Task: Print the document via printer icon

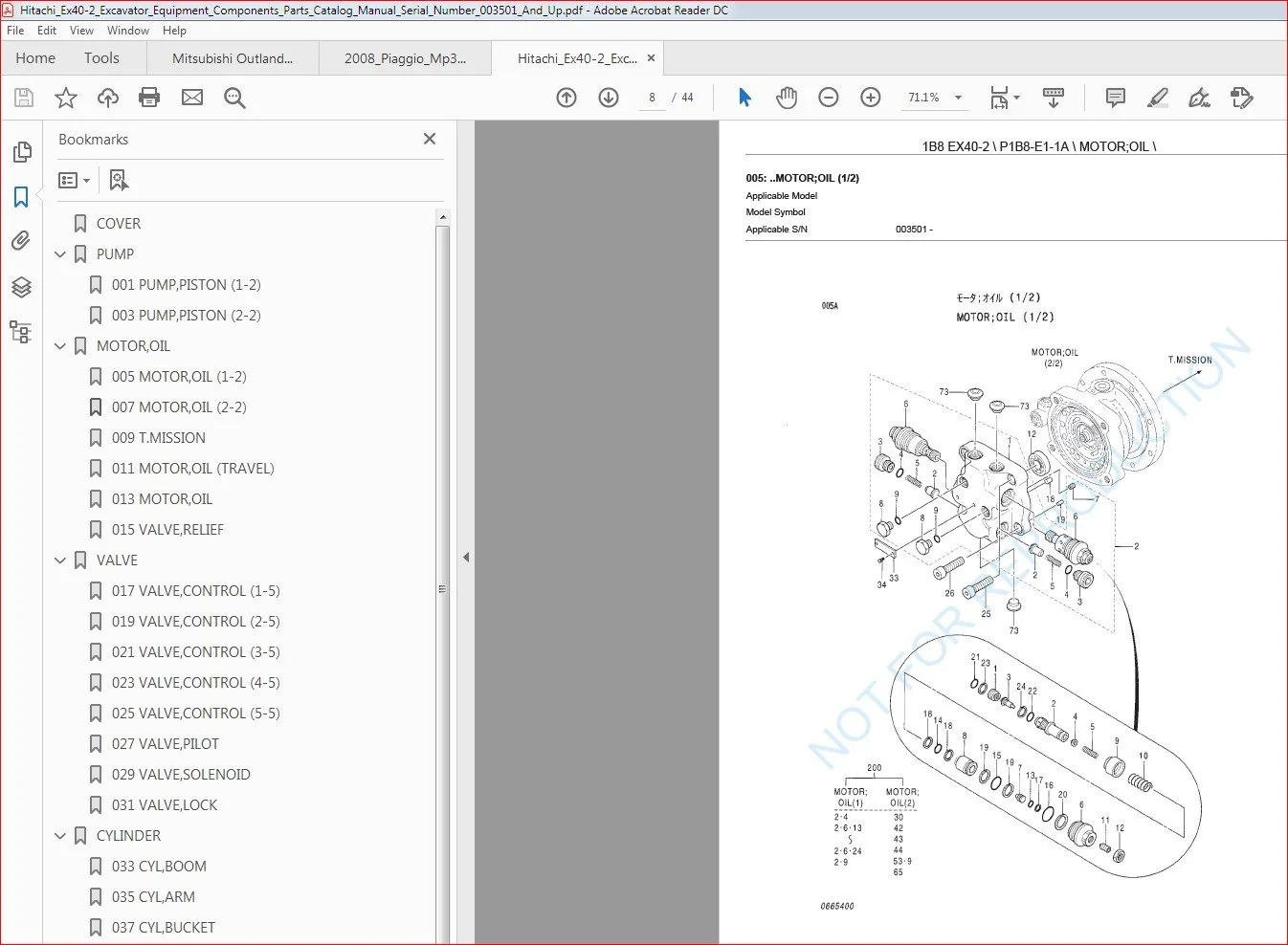Action: (x=149, y=98)
